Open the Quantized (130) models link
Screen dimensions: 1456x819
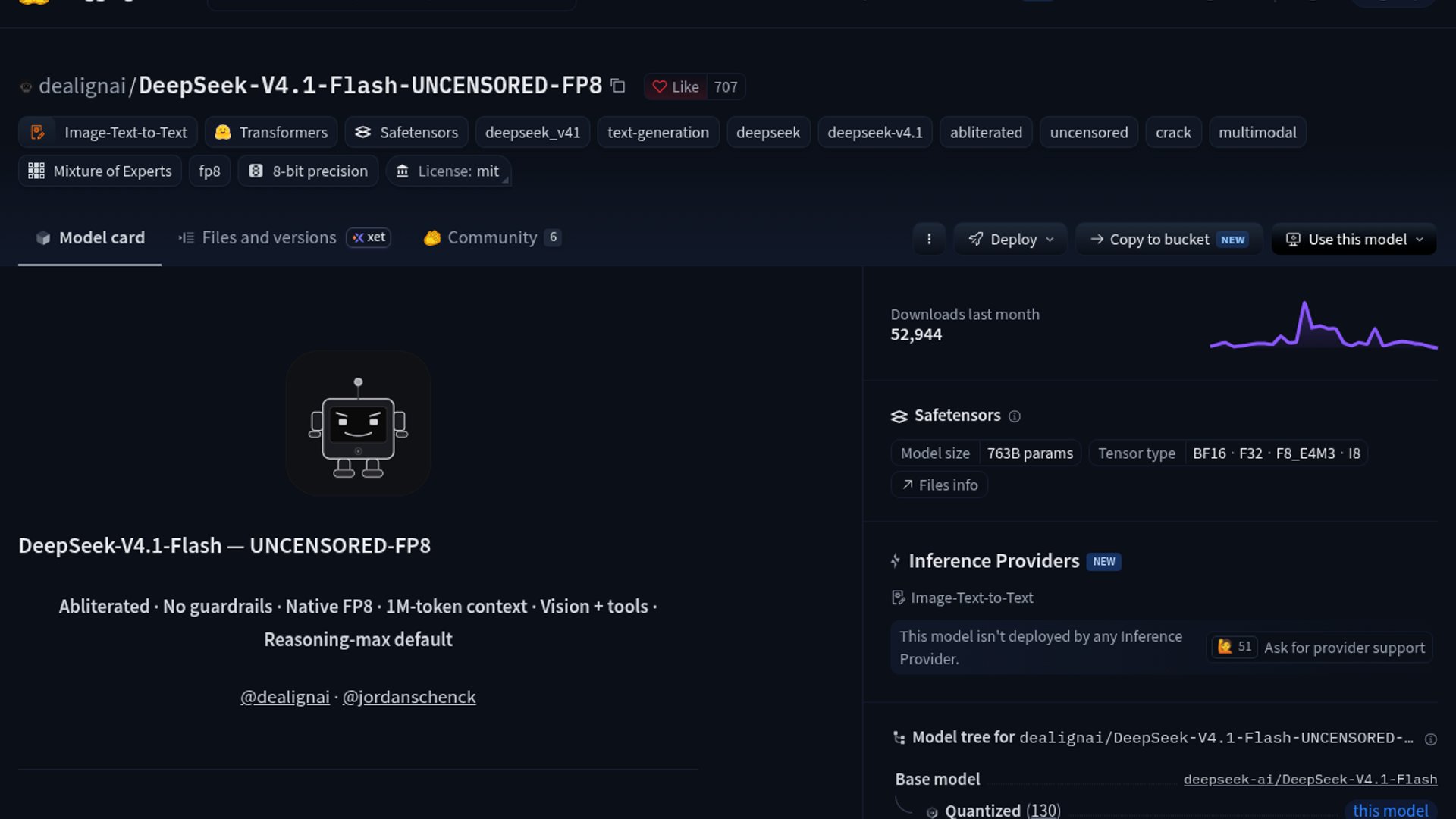pos(1003,810)
